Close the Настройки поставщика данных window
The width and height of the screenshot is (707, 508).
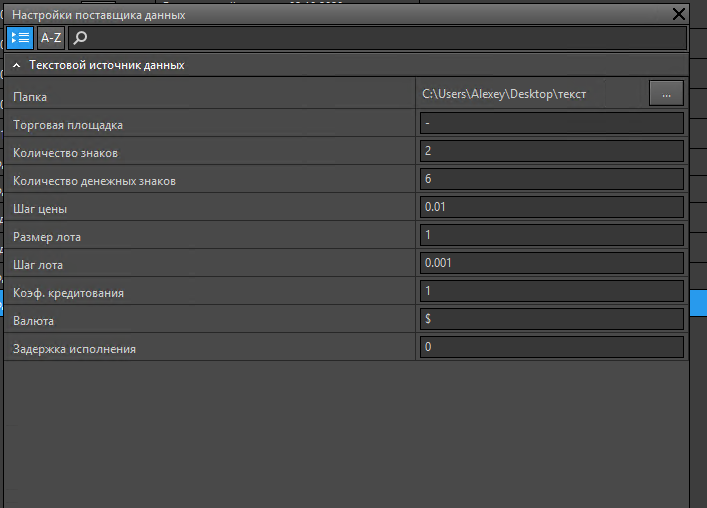pyautogui.click(x=679, y=14)
